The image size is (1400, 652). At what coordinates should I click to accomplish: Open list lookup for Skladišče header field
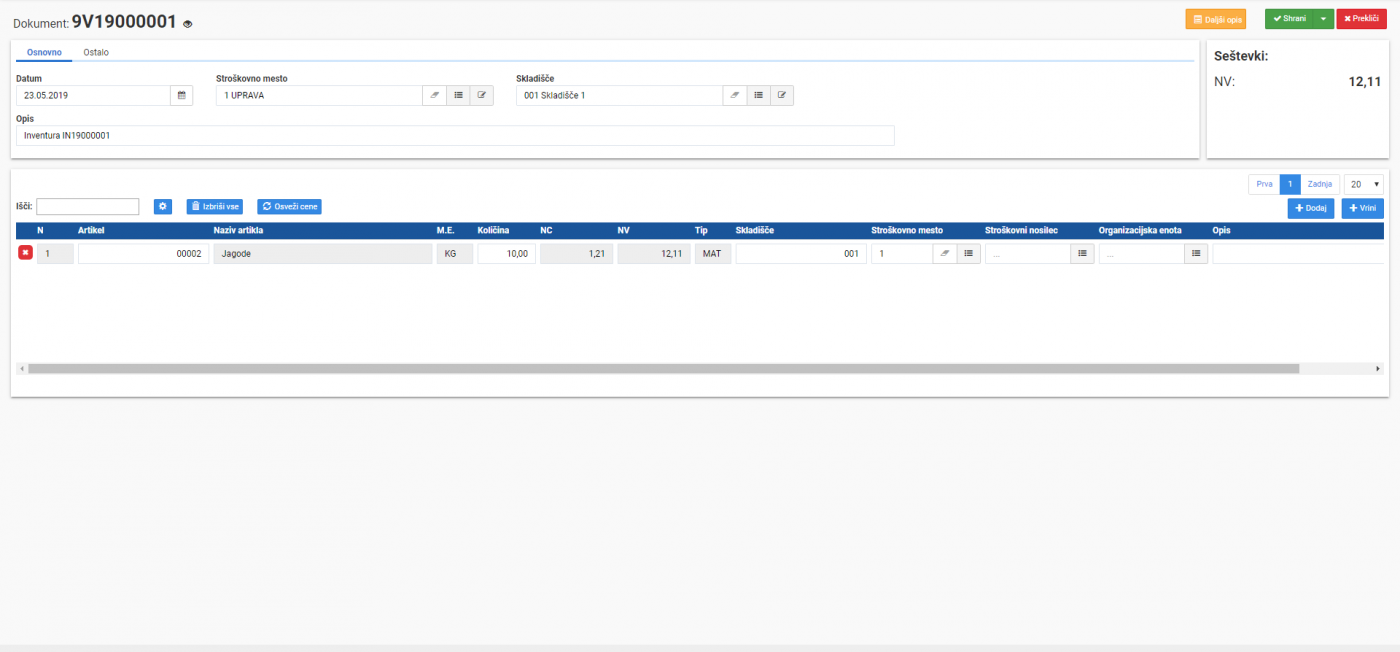pos(758,95)
